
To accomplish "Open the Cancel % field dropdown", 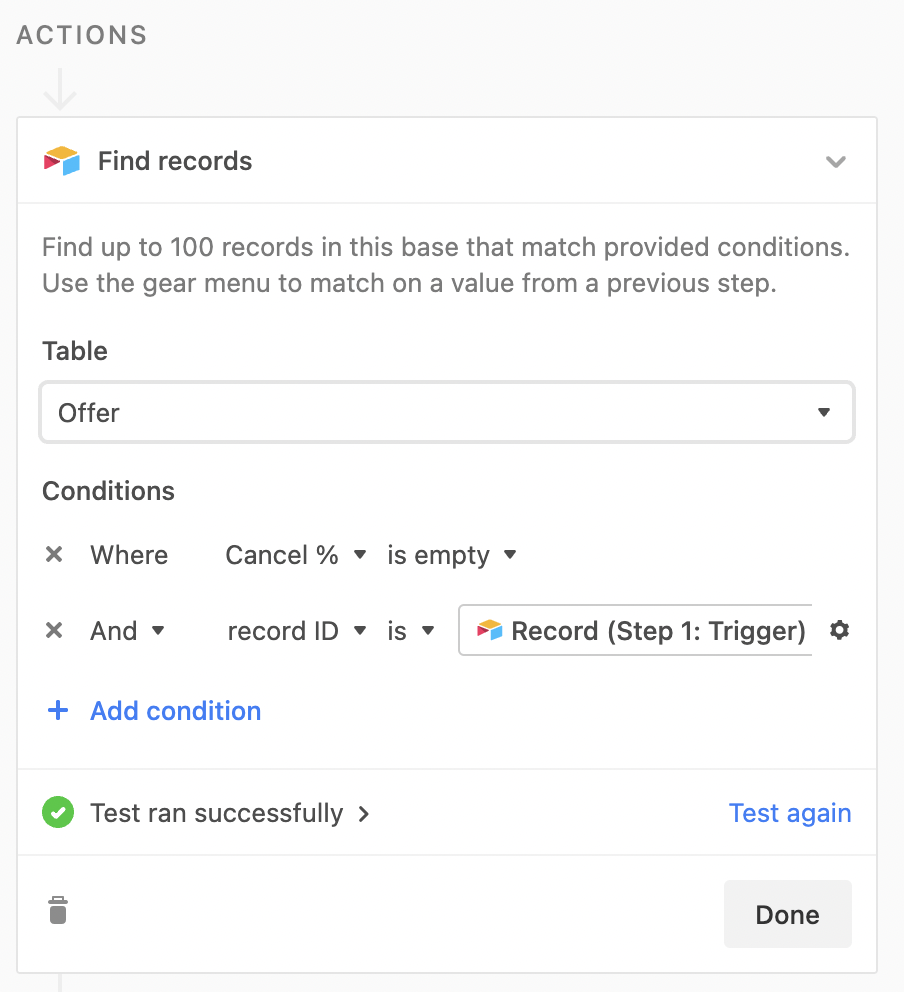I will (x=296, y=555).
